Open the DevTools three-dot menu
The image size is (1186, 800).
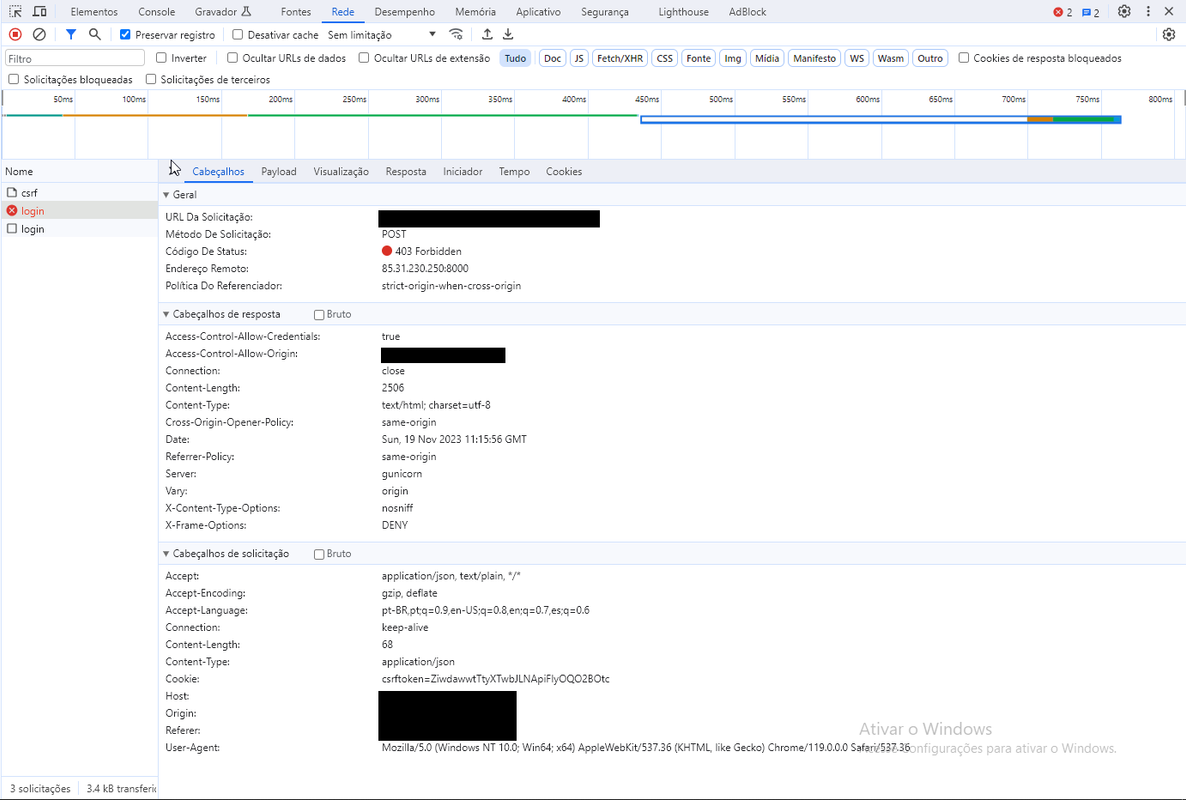1148,11
